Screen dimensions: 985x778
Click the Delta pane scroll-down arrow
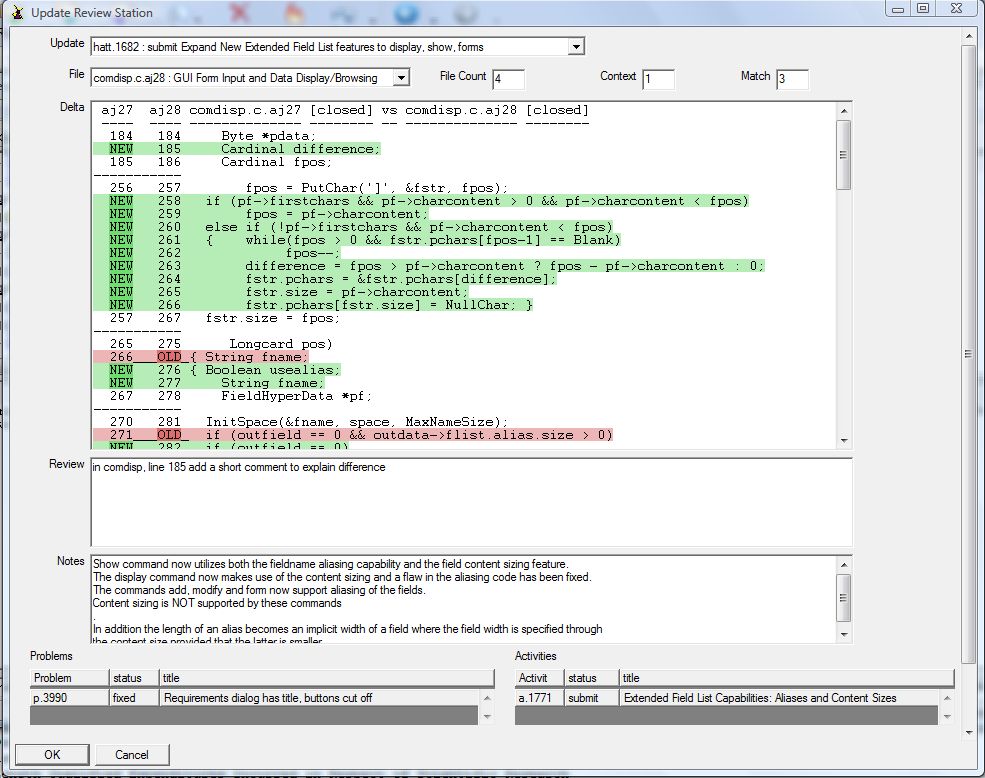pyautogui.click(x=844, y=440)
